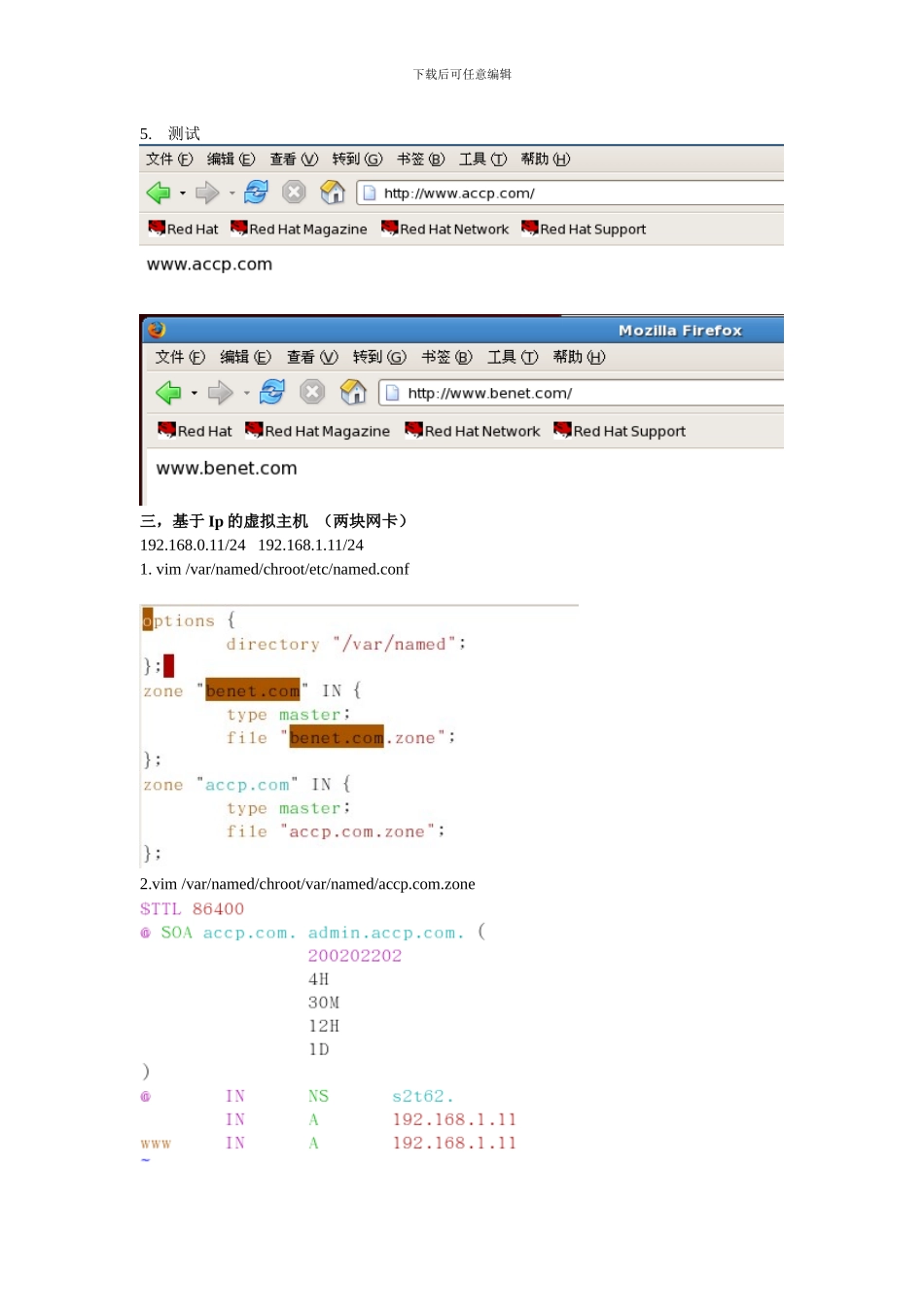Open 工具 menu in accp.com browser

tap(482, 159)
